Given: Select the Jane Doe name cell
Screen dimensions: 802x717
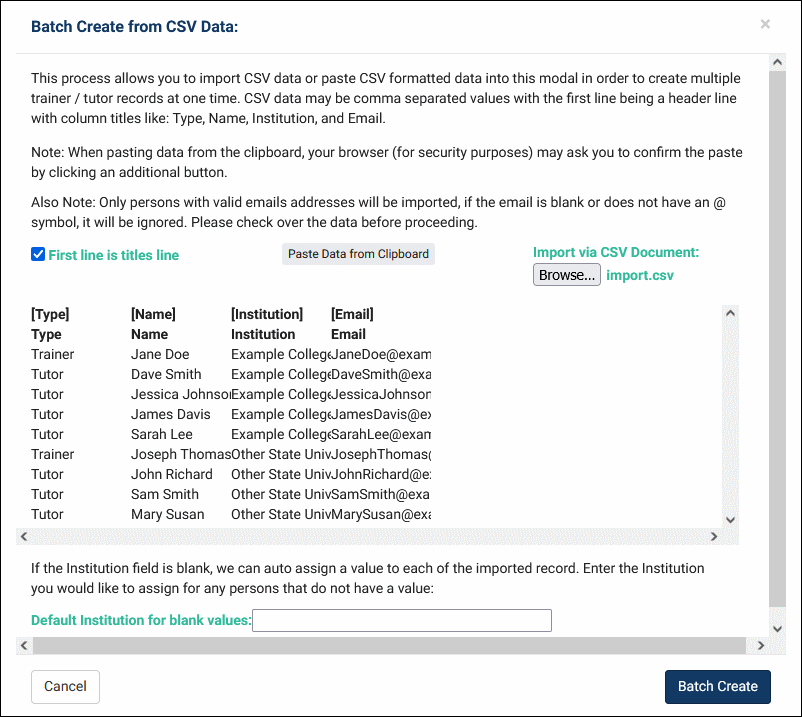Looking at the screenshot, I should [x=160, y=354].
